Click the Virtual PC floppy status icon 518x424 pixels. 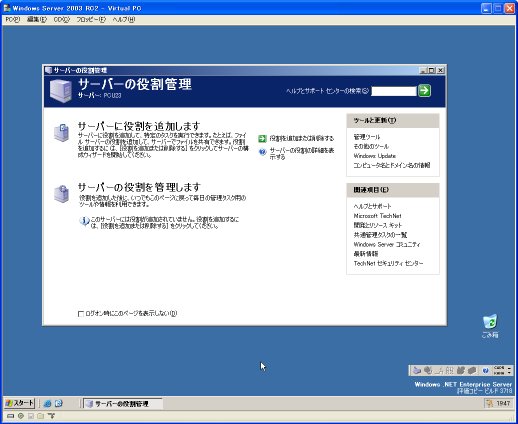click(31, 416)
